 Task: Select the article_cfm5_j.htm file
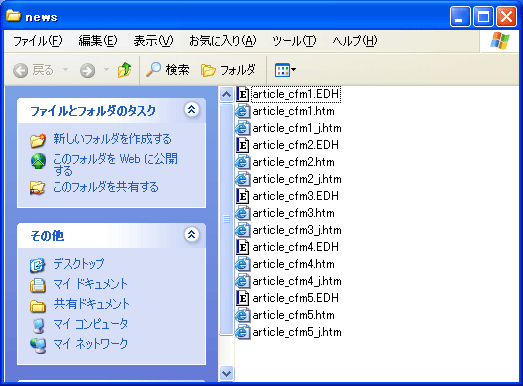pos(289,332)
